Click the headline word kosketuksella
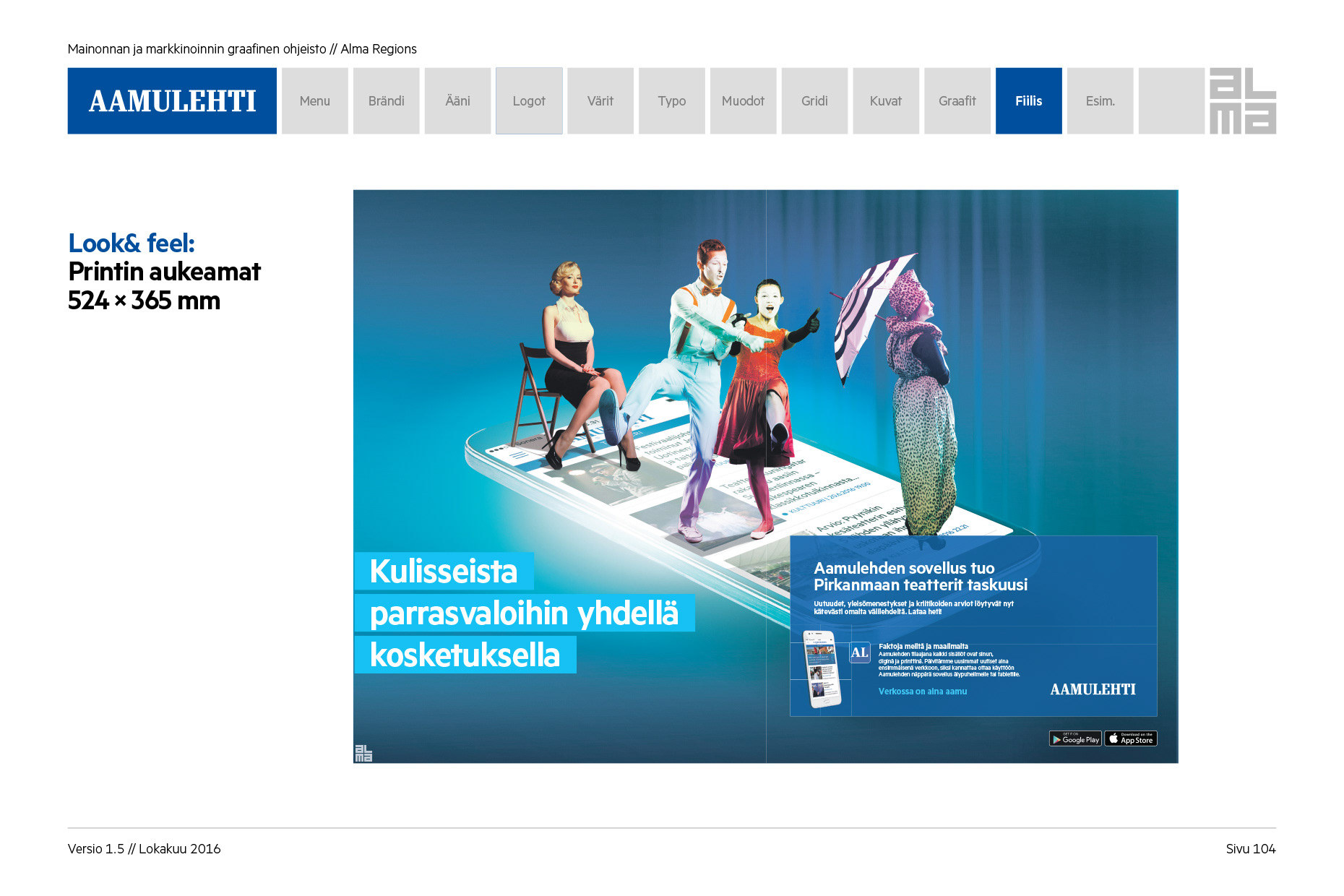Image resolution: width=1344 pixels, height=896 pixels. [x=465, y=655]
